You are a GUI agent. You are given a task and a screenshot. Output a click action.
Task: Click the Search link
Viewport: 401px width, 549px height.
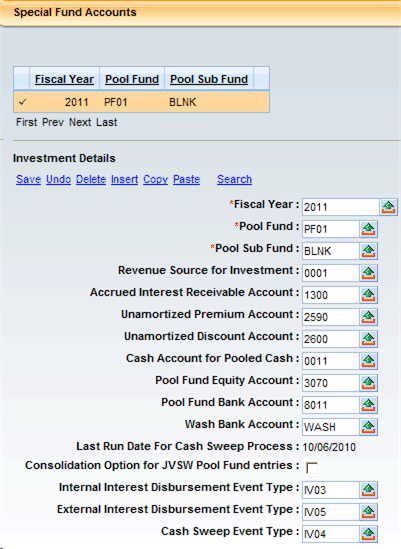coord(234,179)
